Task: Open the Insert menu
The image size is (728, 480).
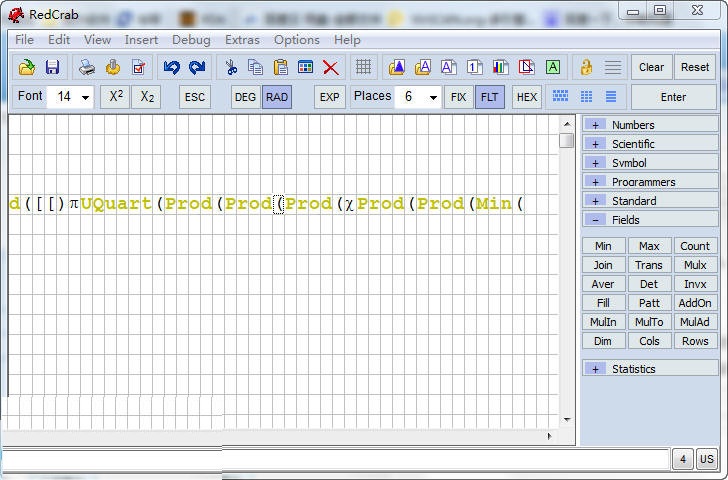Action: (x=141, y=40)
